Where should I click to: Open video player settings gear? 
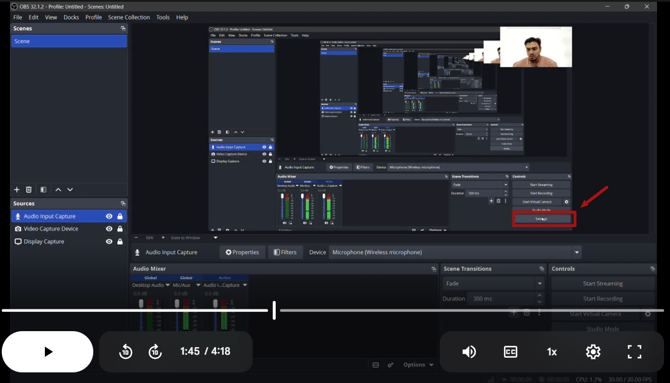pos(593,352)
